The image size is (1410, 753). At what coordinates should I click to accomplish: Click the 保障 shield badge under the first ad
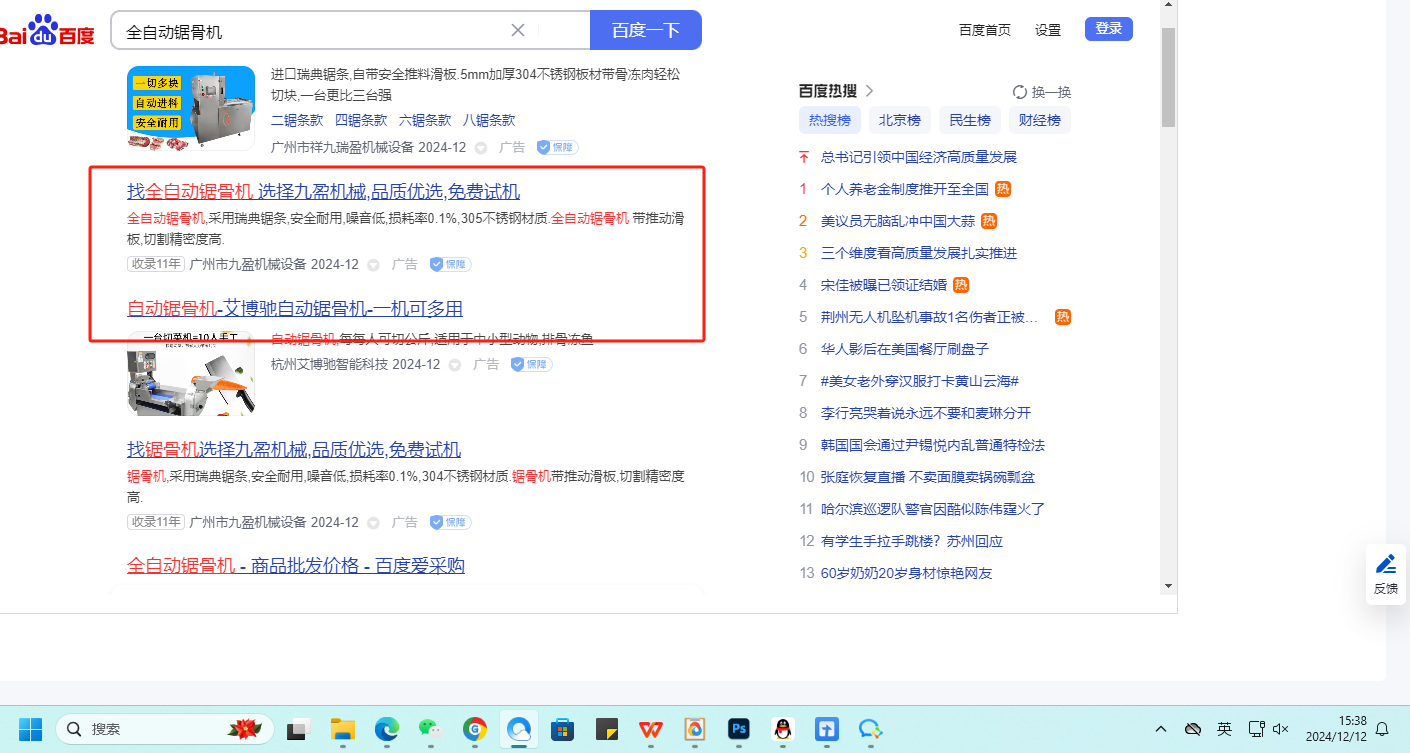pos(556,147)
